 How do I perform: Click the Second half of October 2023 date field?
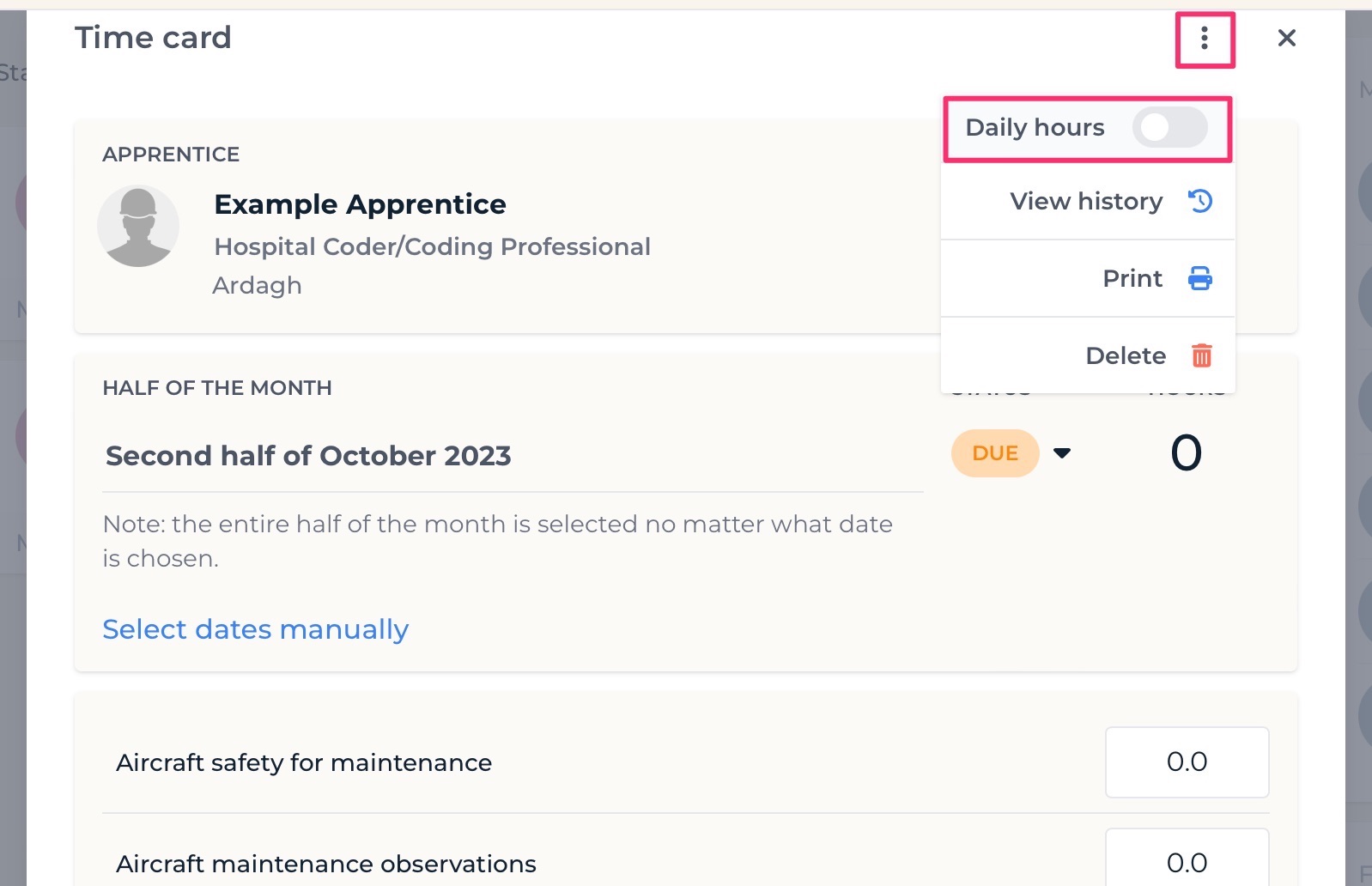pos(513,456)
